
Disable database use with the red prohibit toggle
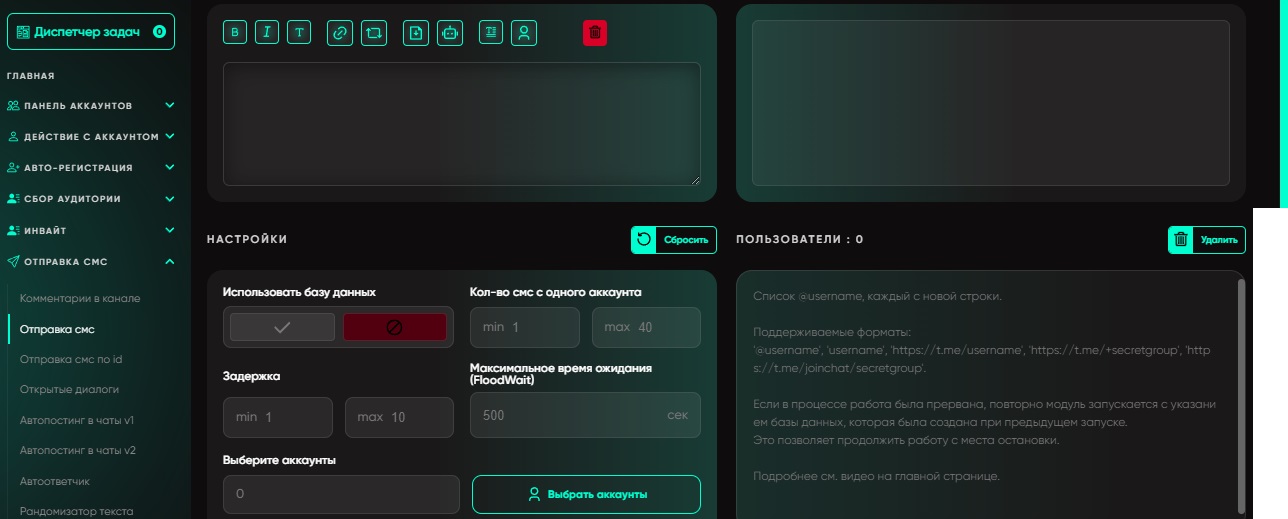coord(395,327)
